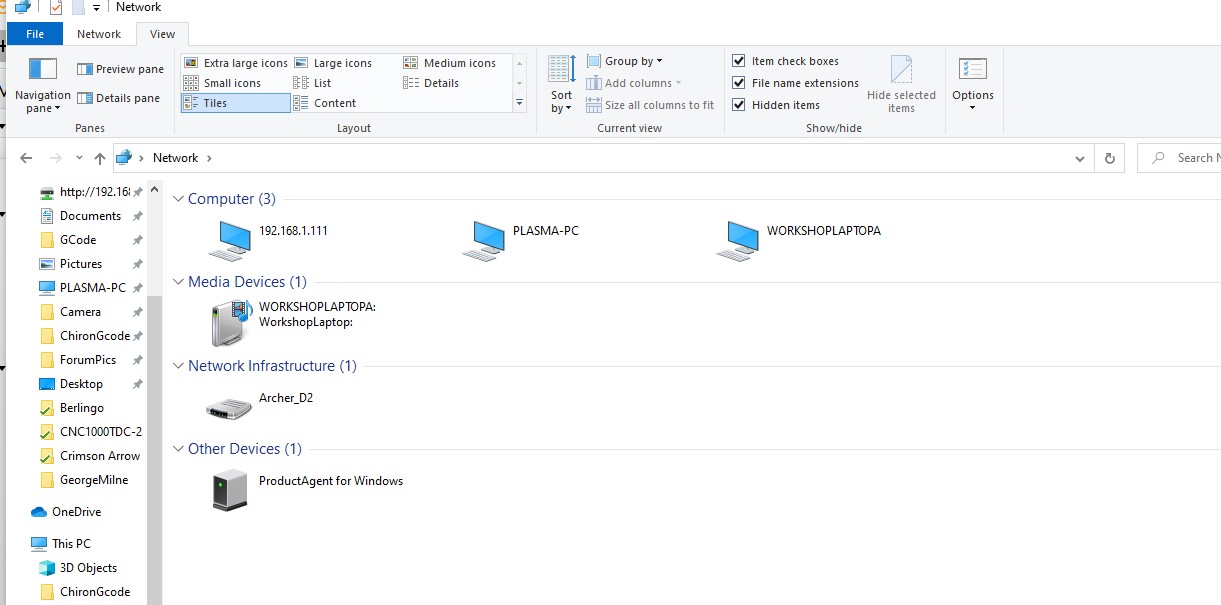Select Large icons layout
The height and width of the screenshot is (605, 1221).
(333, 63)
